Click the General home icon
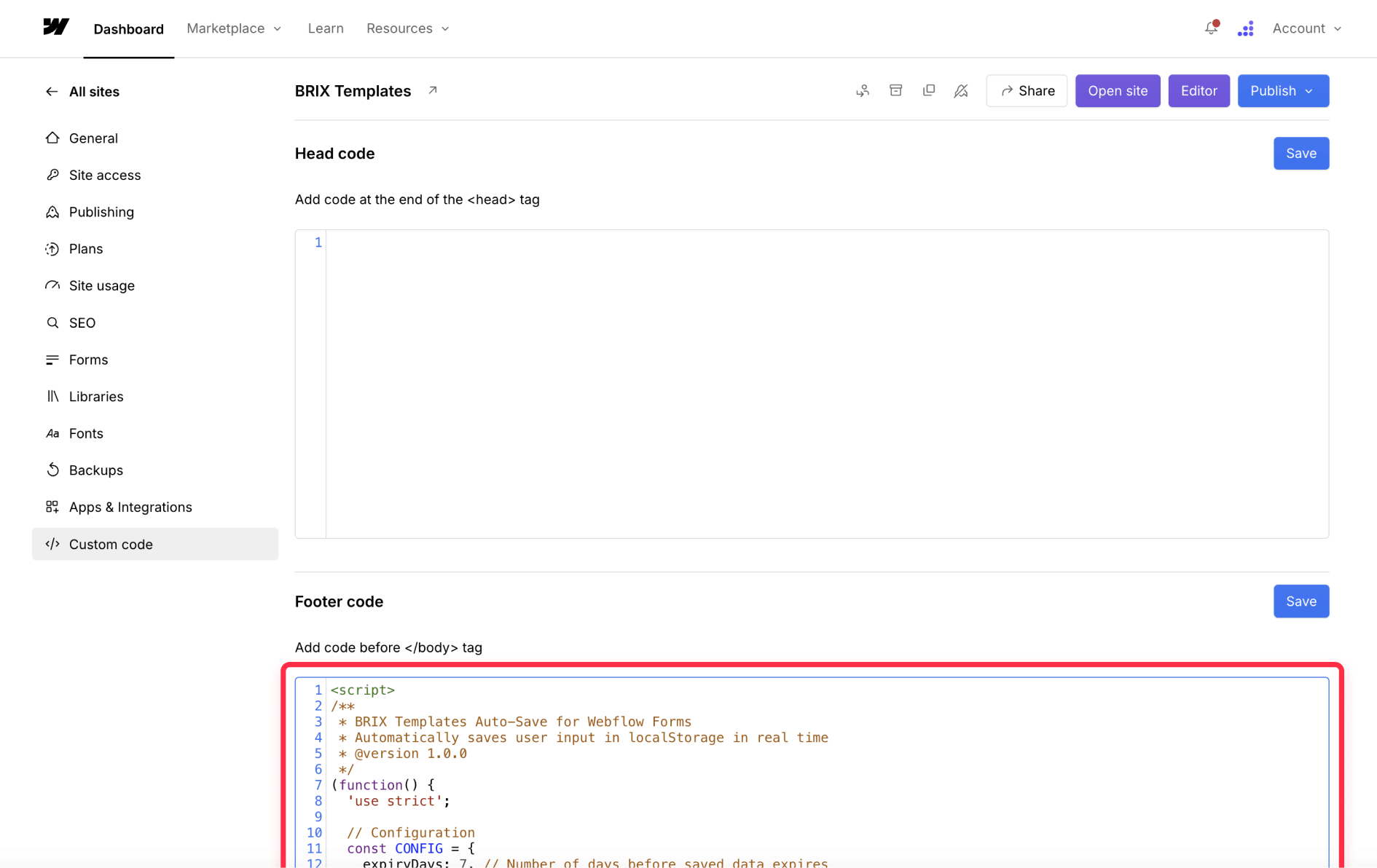 coord(52,138)
